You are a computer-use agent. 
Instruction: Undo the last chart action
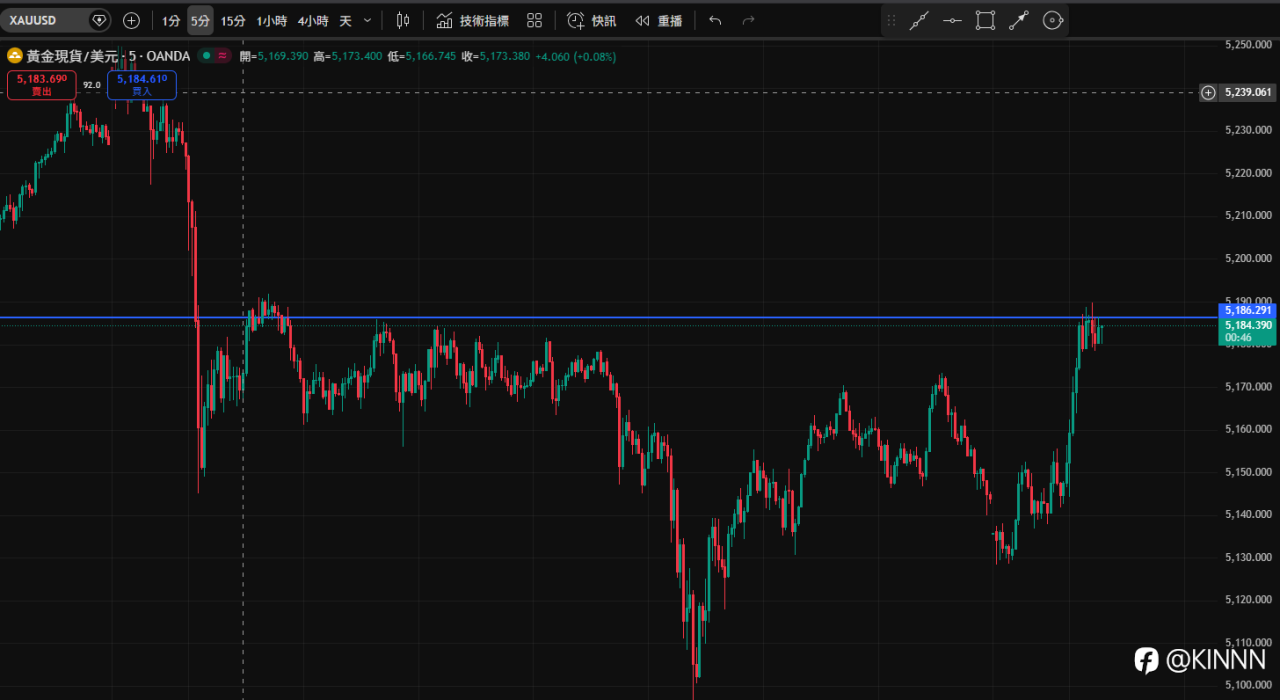tap(715, 20)
